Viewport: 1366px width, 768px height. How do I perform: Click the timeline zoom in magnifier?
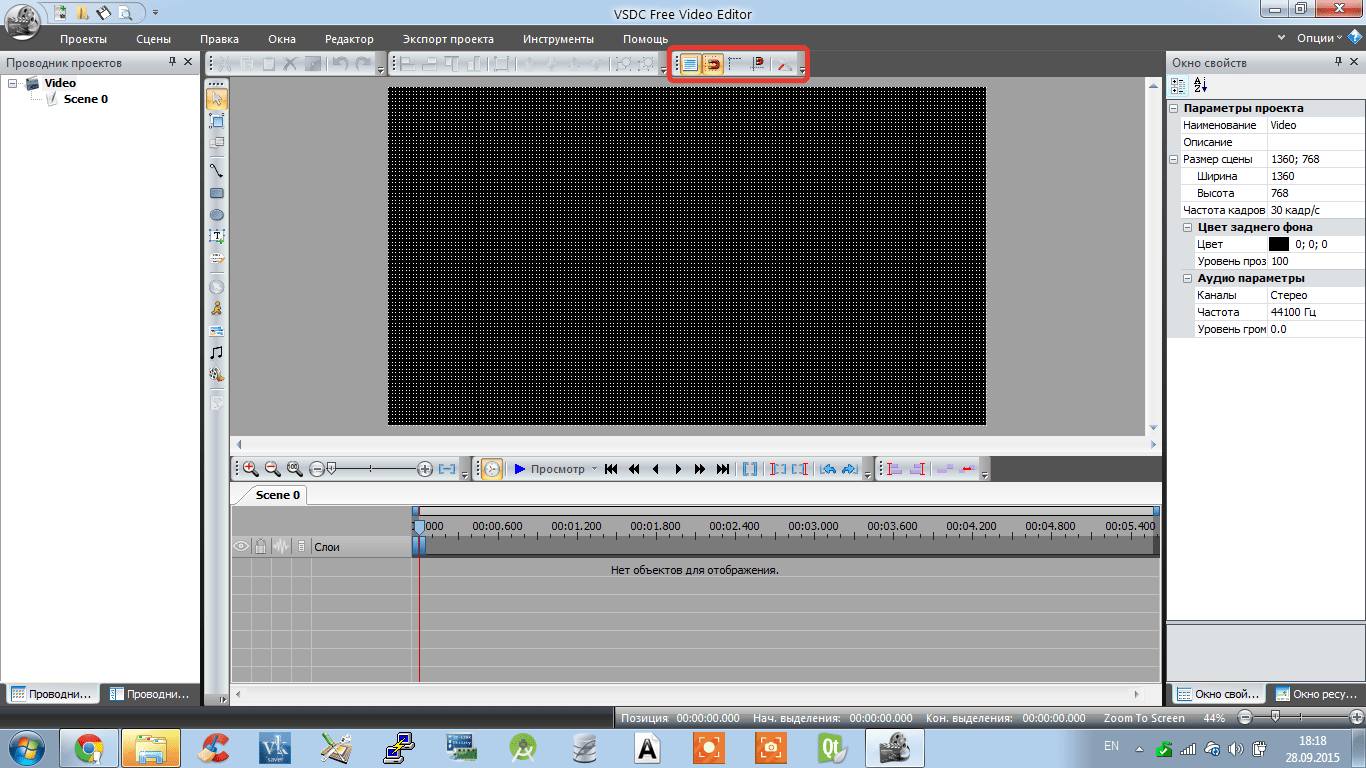(250, 468)
